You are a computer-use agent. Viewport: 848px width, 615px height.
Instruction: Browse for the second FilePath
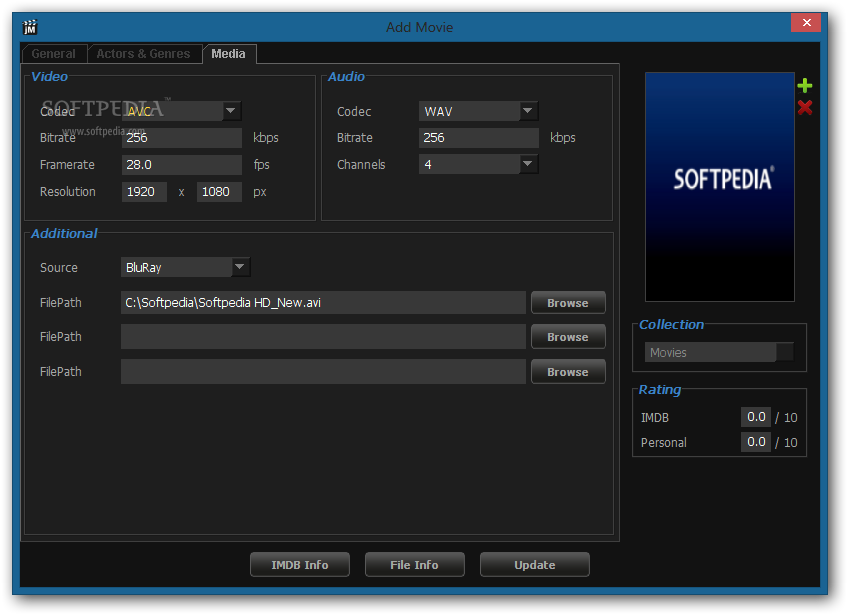[x=568, y=337]
